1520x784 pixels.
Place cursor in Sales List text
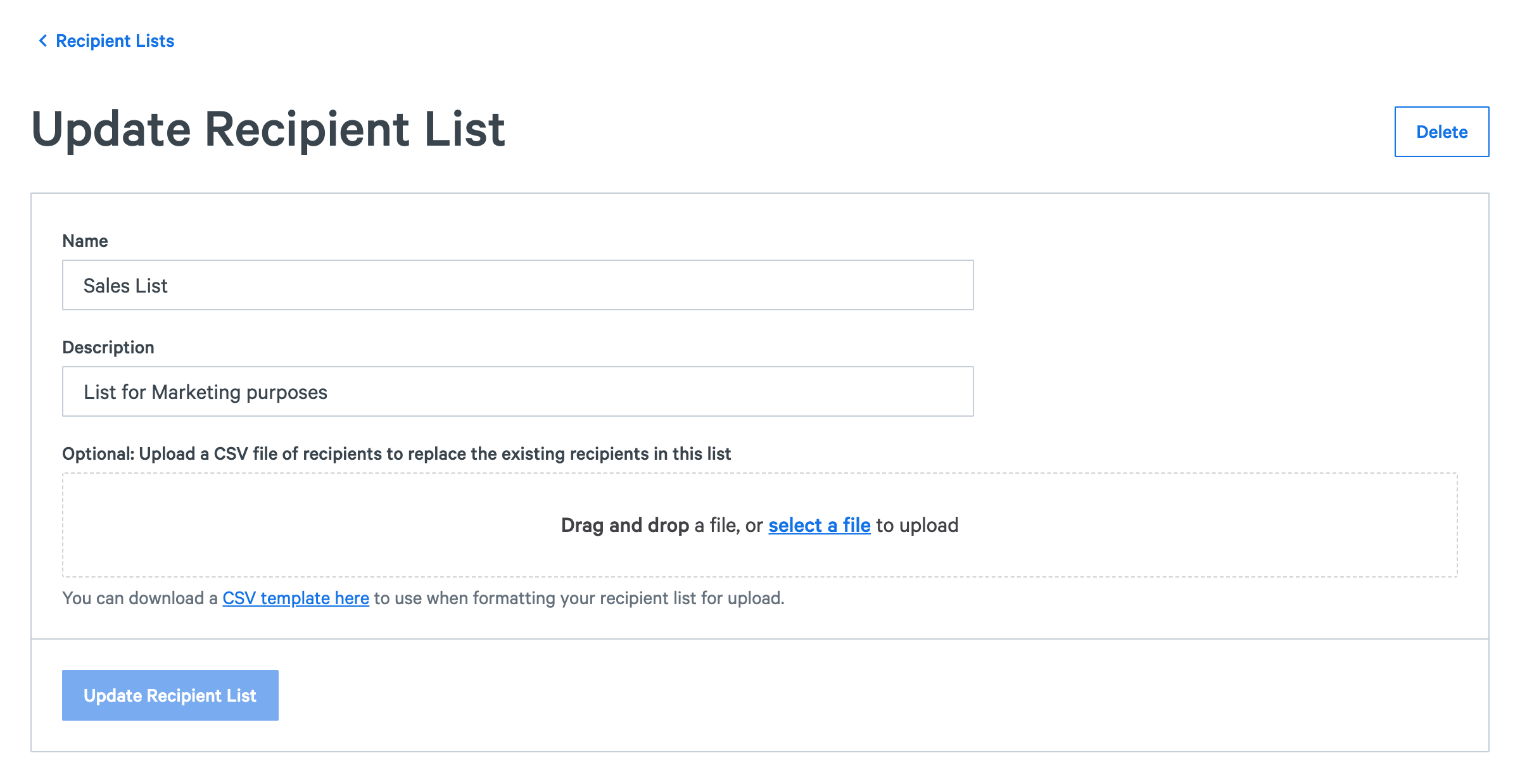(x=125, y=286)
